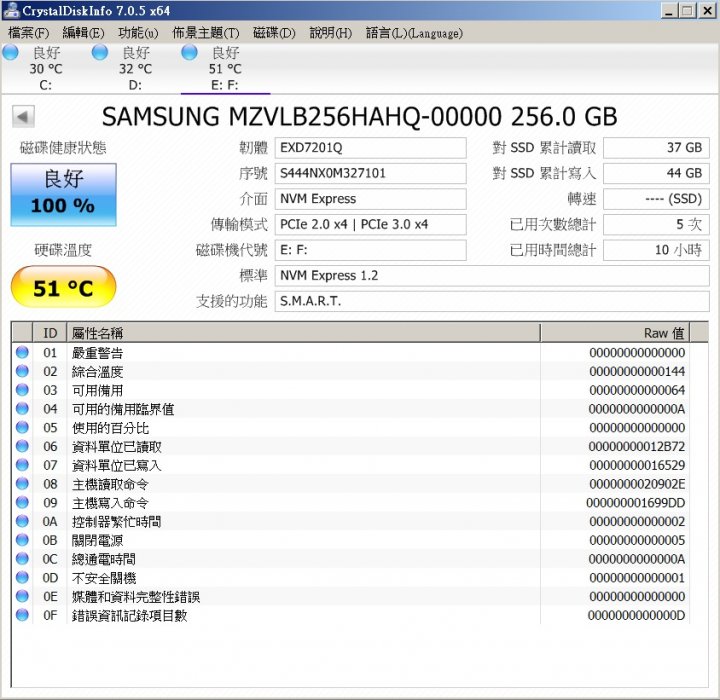
Task: Click status orb for attribute 0A
Action: pyautogui.click(x=22, y=521)
